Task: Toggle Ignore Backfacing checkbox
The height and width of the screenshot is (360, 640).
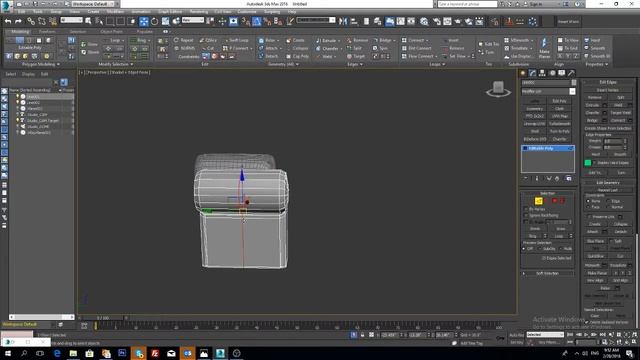Action: coord(526,215)
